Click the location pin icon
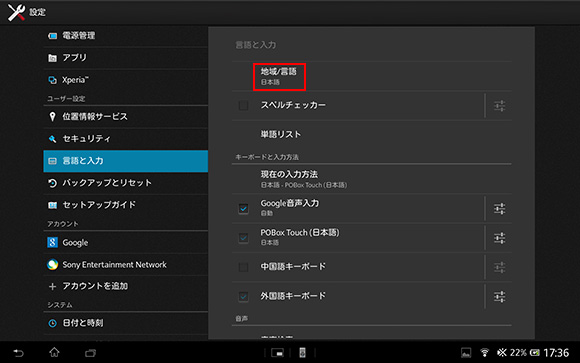This screenshot has height=363, width=580. click(53, 117)
